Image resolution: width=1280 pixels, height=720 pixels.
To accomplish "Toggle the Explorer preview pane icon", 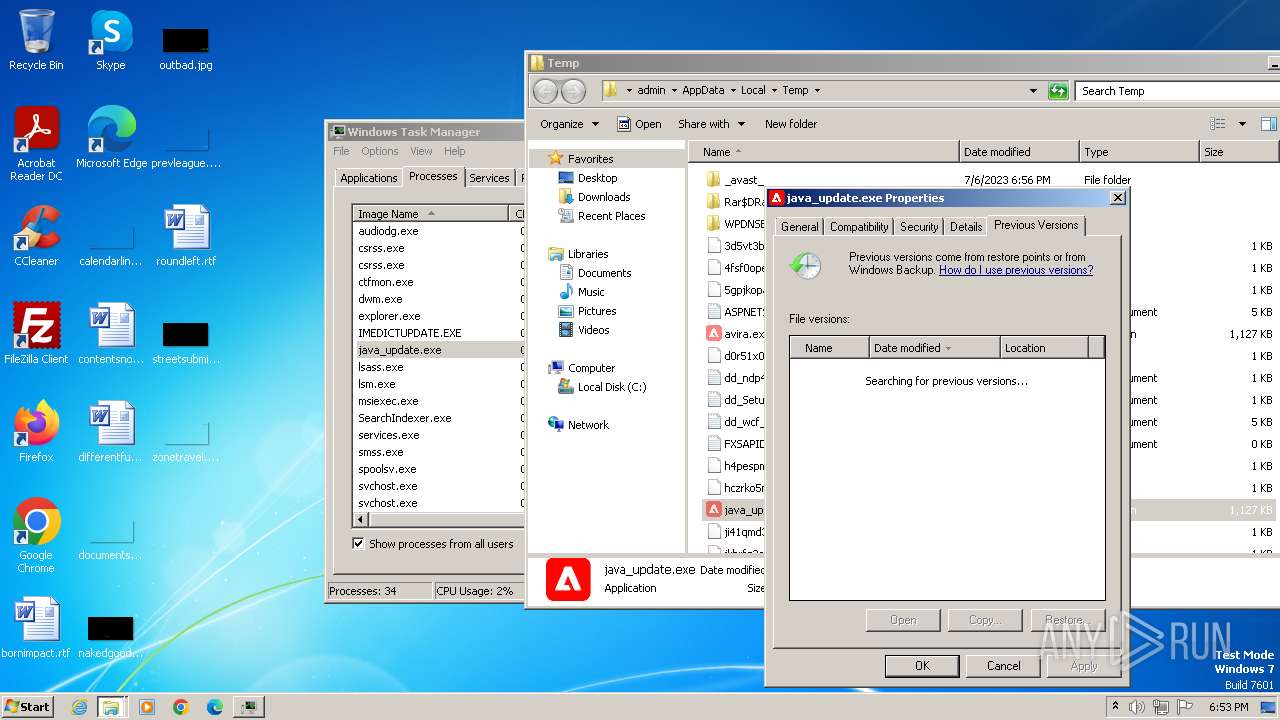I will click(x=1268, y=124).
